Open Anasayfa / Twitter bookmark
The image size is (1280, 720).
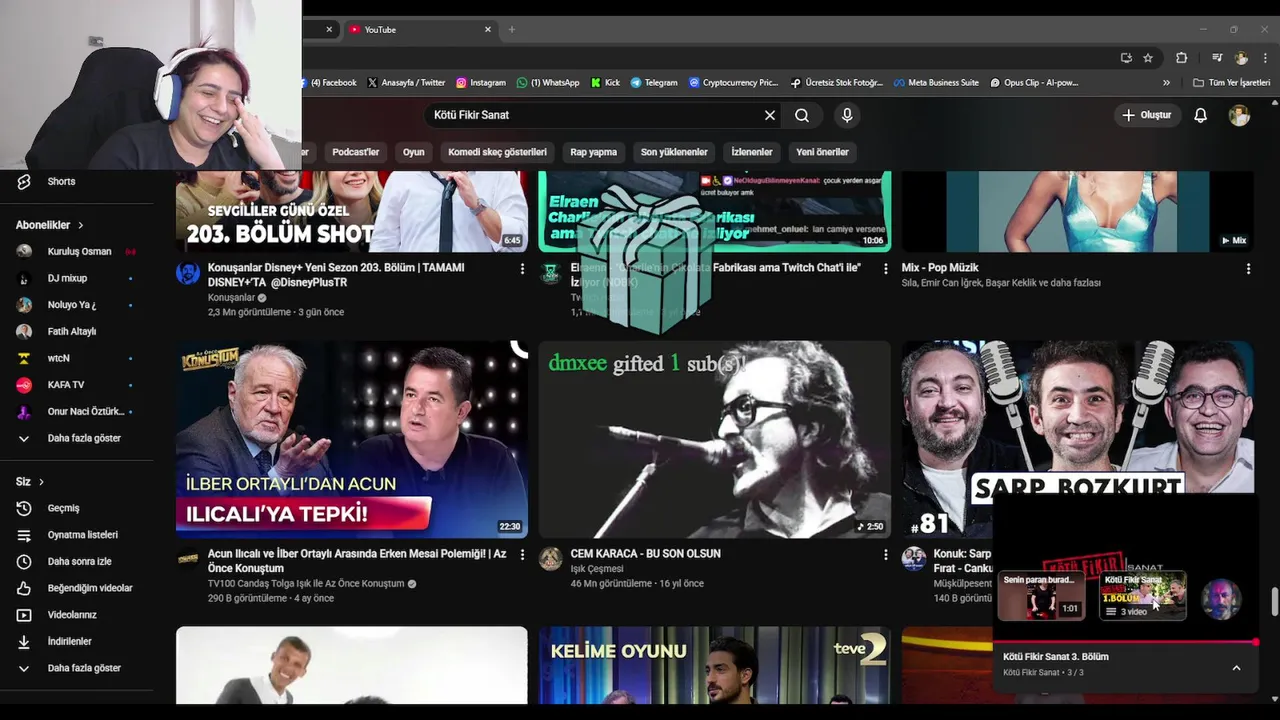(x=406, y=83)
